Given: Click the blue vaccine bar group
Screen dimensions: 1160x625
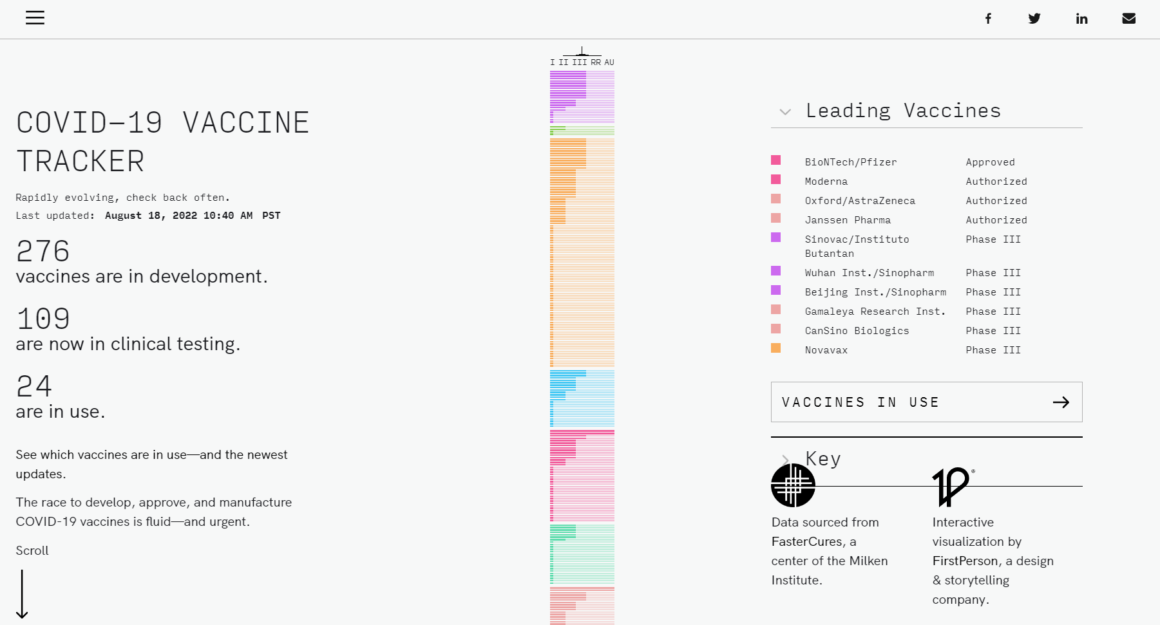Looking at the screenshot, I should pyautogui.click(x=582, y=399).
